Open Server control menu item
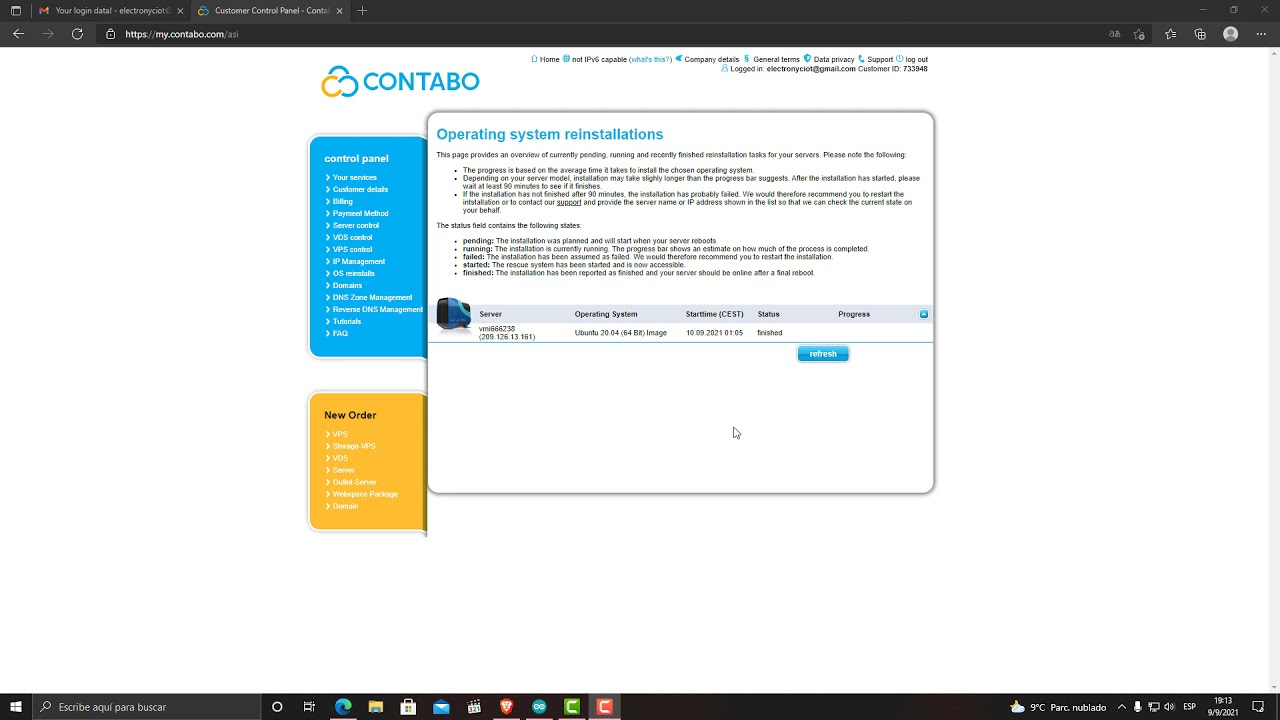Image resolution: width=1280 pixels, height=720 pixels. click(x=356, y=225)
